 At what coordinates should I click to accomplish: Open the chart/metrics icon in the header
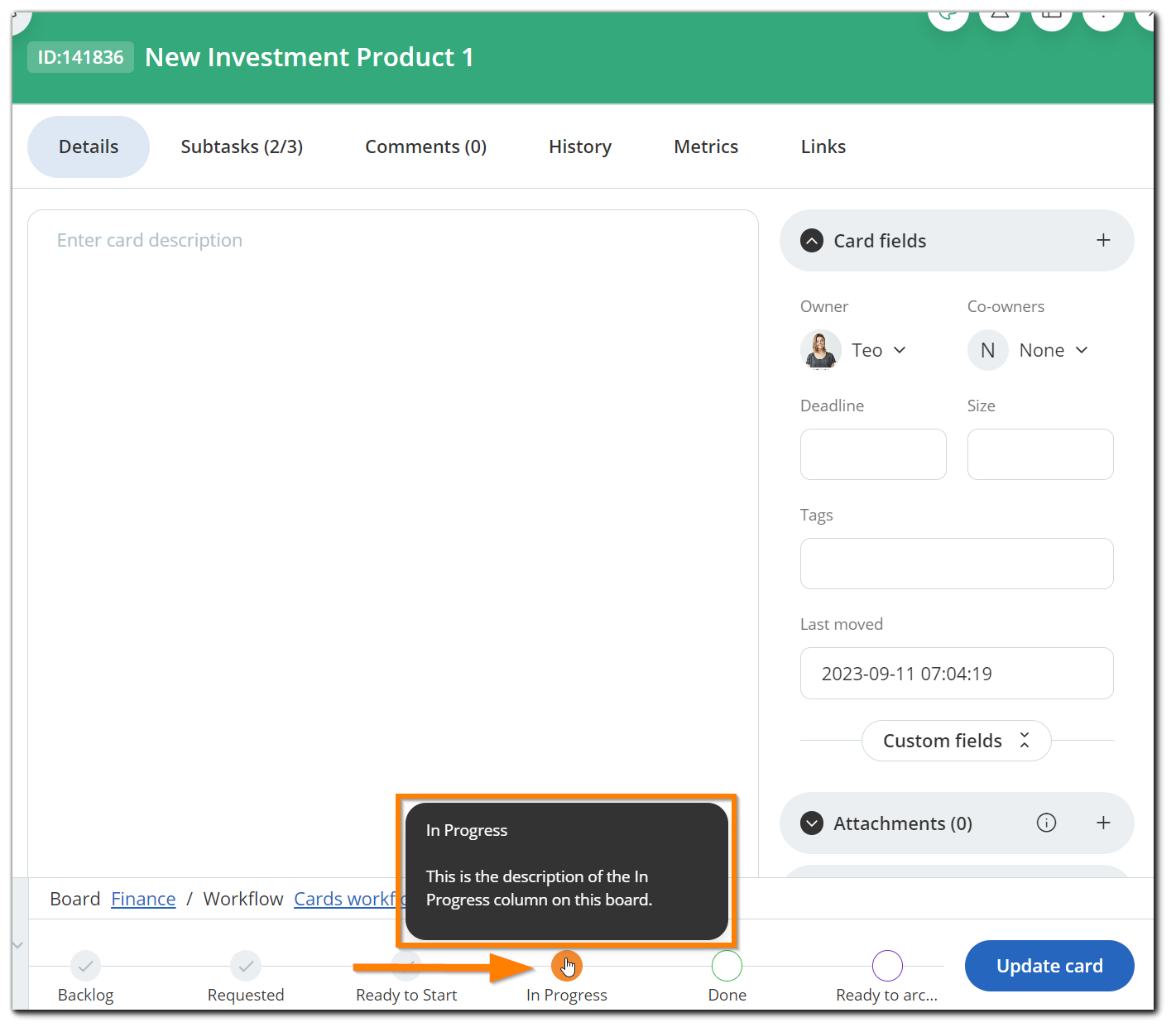point(948,17)
